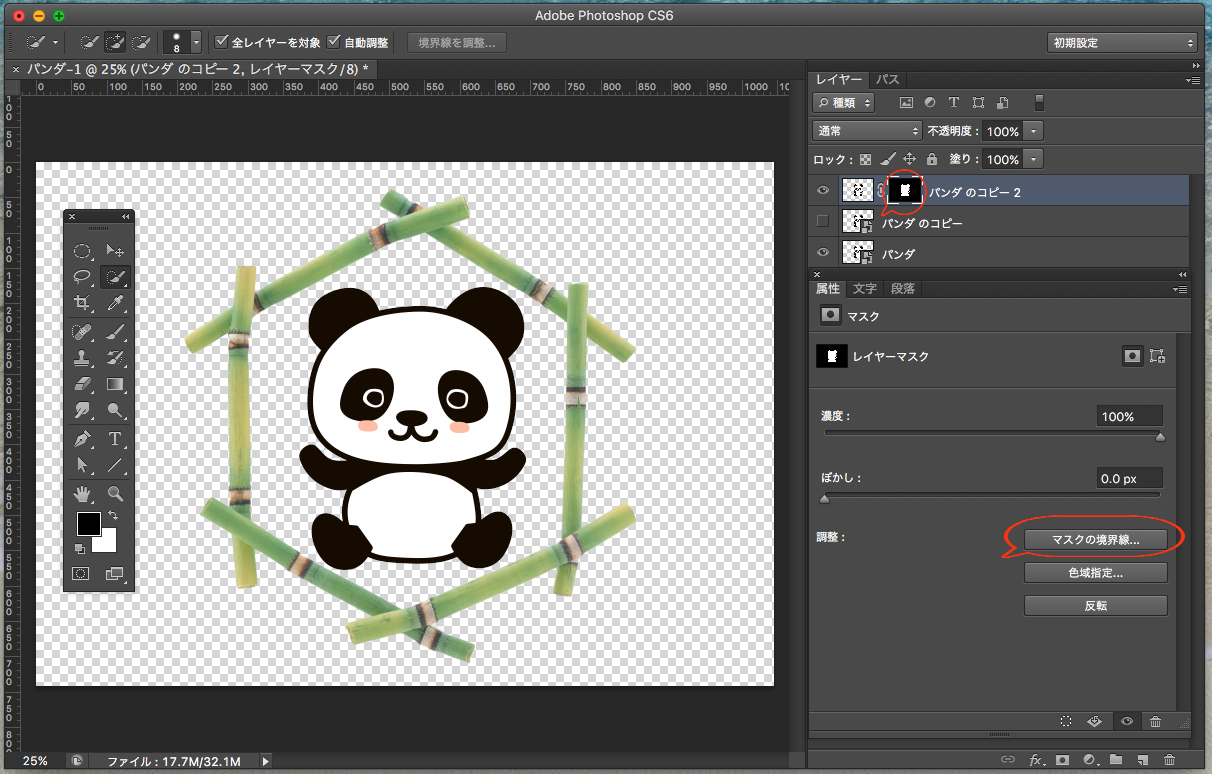1212x774 pixels.
Task: Show the hidden パンダ のコピー layer
Action: (823, 221)
